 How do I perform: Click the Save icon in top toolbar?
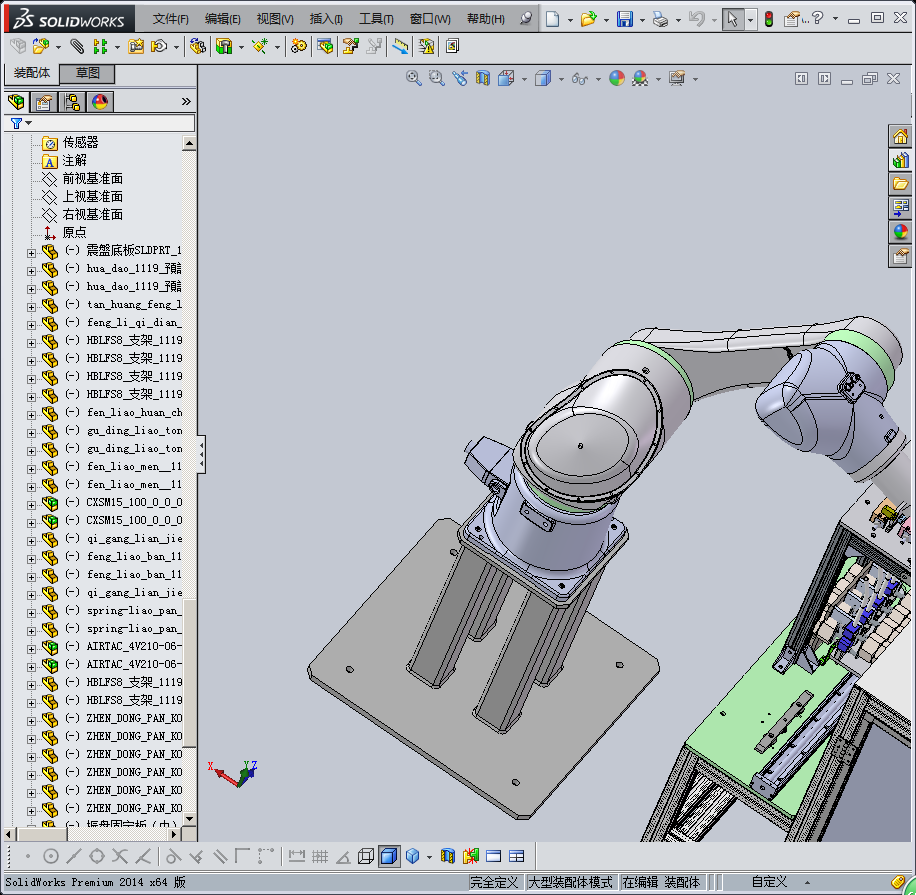point(624,19)
